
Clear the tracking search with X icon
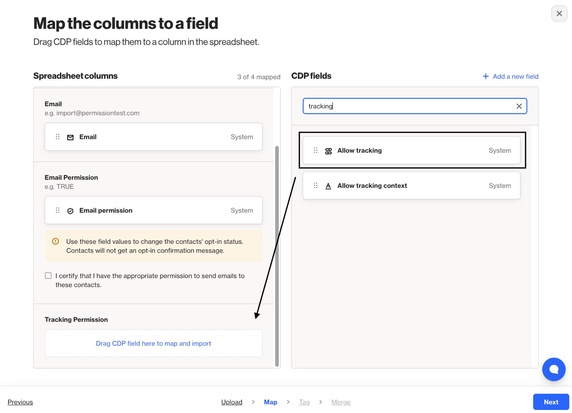click(519, 106)
